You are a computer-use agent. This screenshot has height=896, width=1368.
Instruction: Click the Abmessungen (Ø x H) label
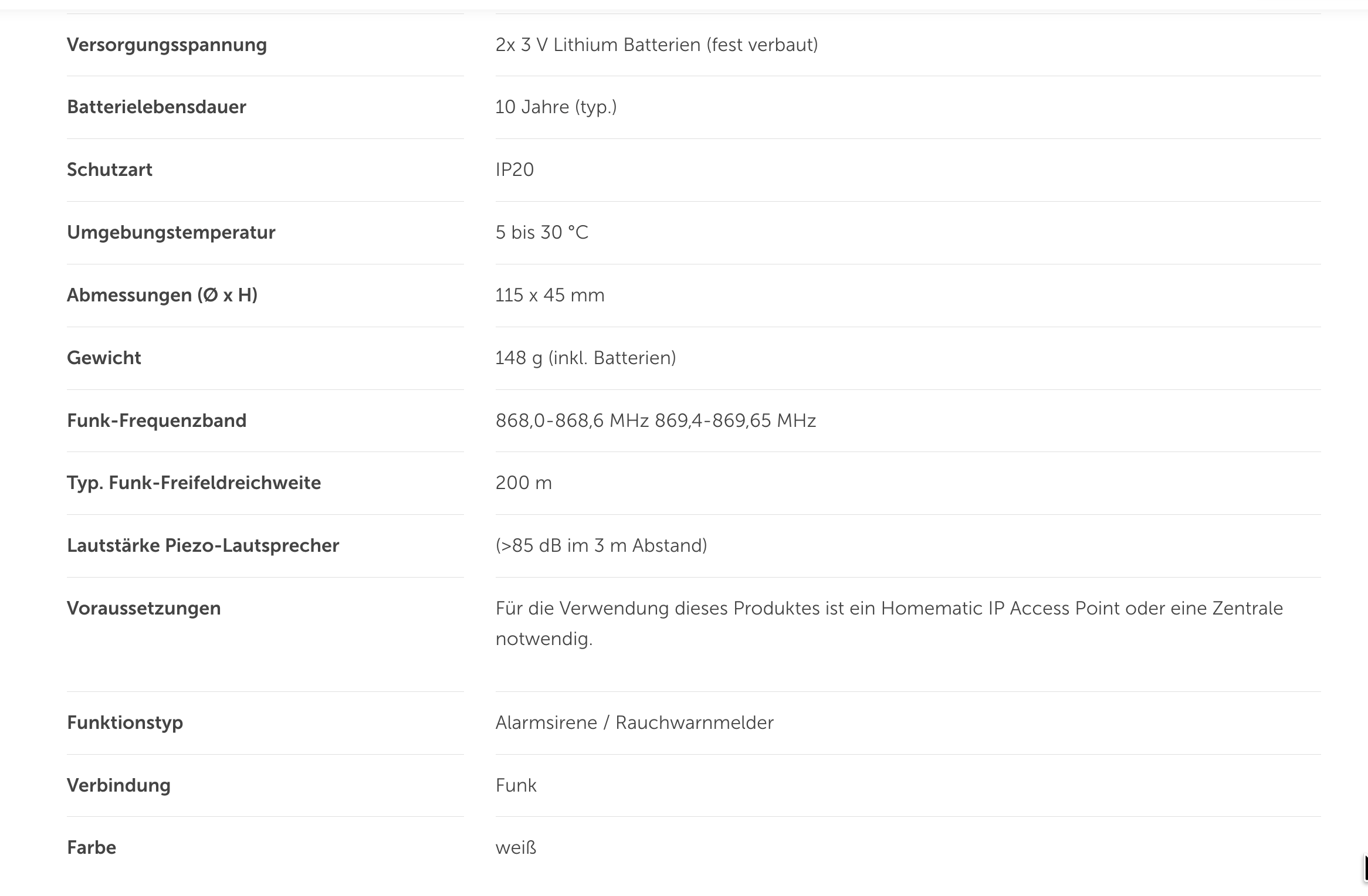point(162,295)
